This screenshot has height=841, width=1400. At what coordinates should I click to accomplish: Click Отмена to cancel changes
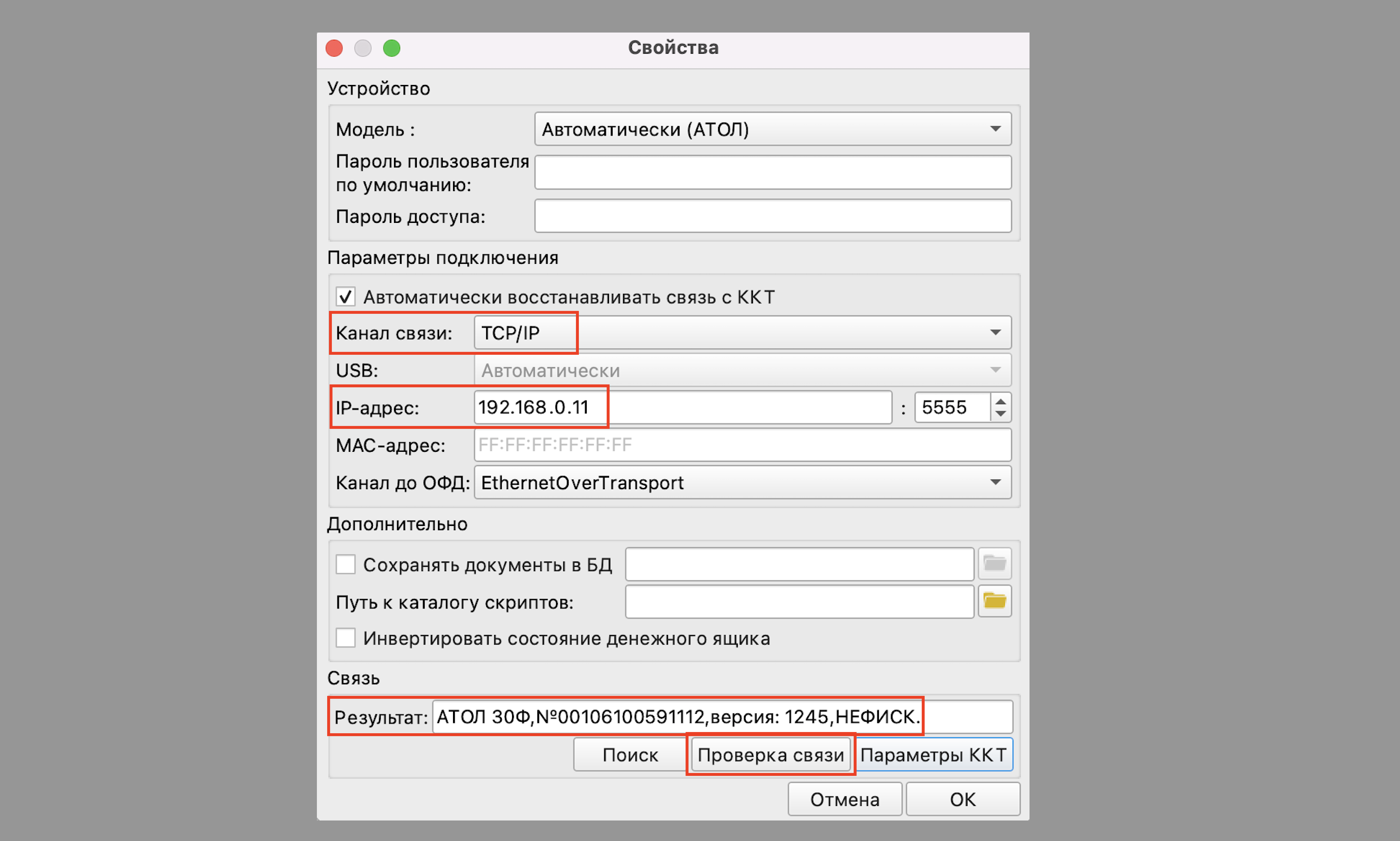pos(845,799)
